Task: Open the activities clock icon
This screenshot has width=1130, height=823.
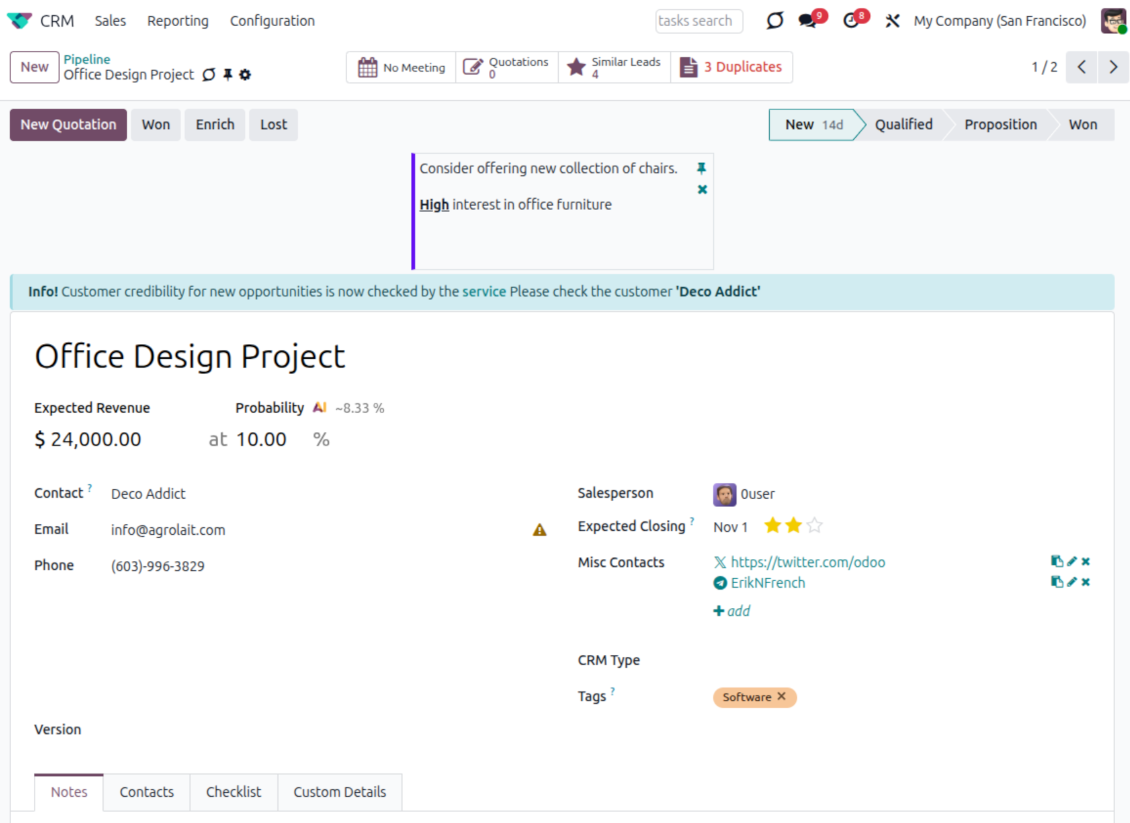Action: [x=851, y=21]
